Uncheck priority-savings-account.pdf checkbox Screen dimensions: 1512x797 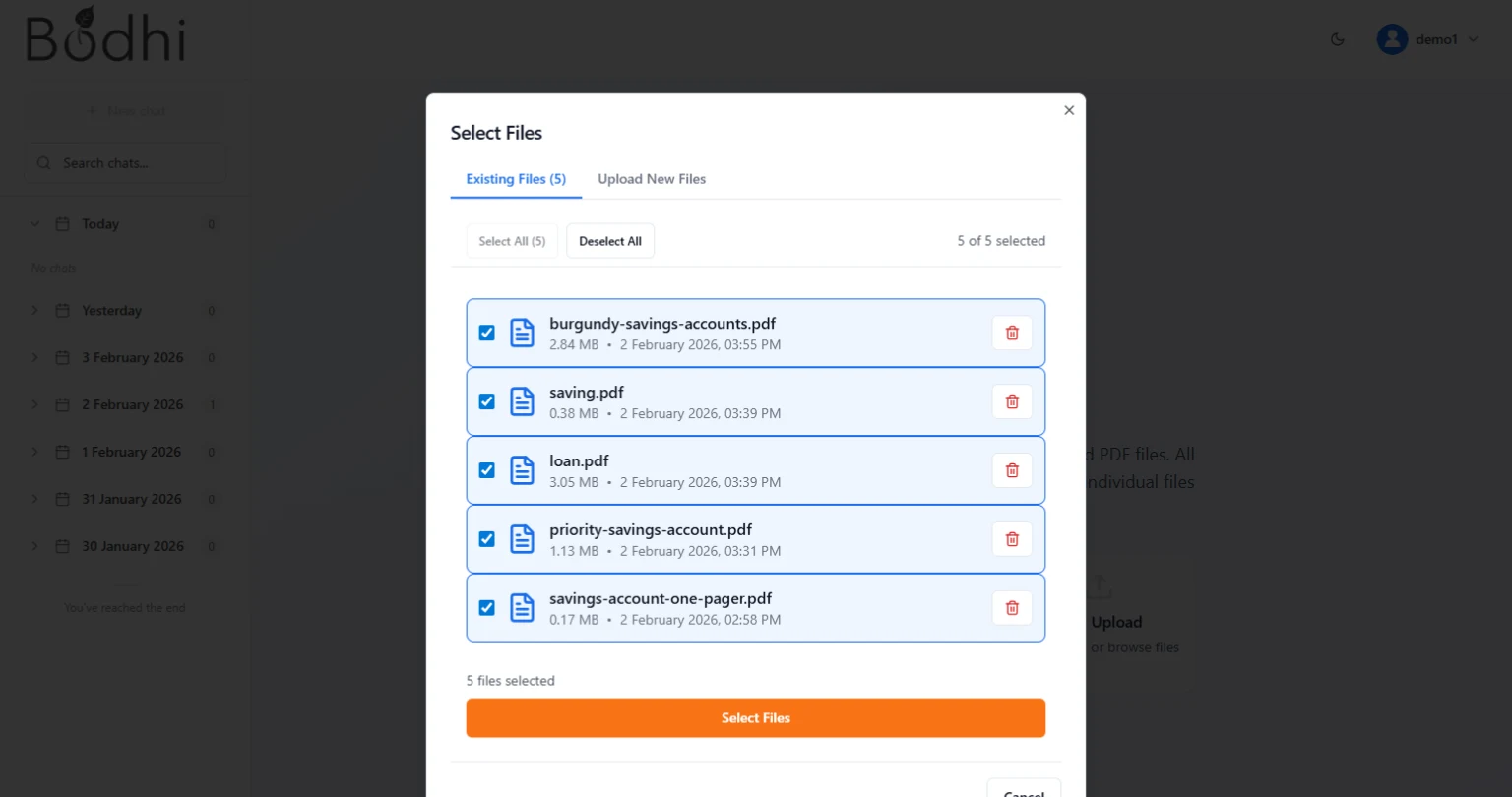(x=486, y=539)
